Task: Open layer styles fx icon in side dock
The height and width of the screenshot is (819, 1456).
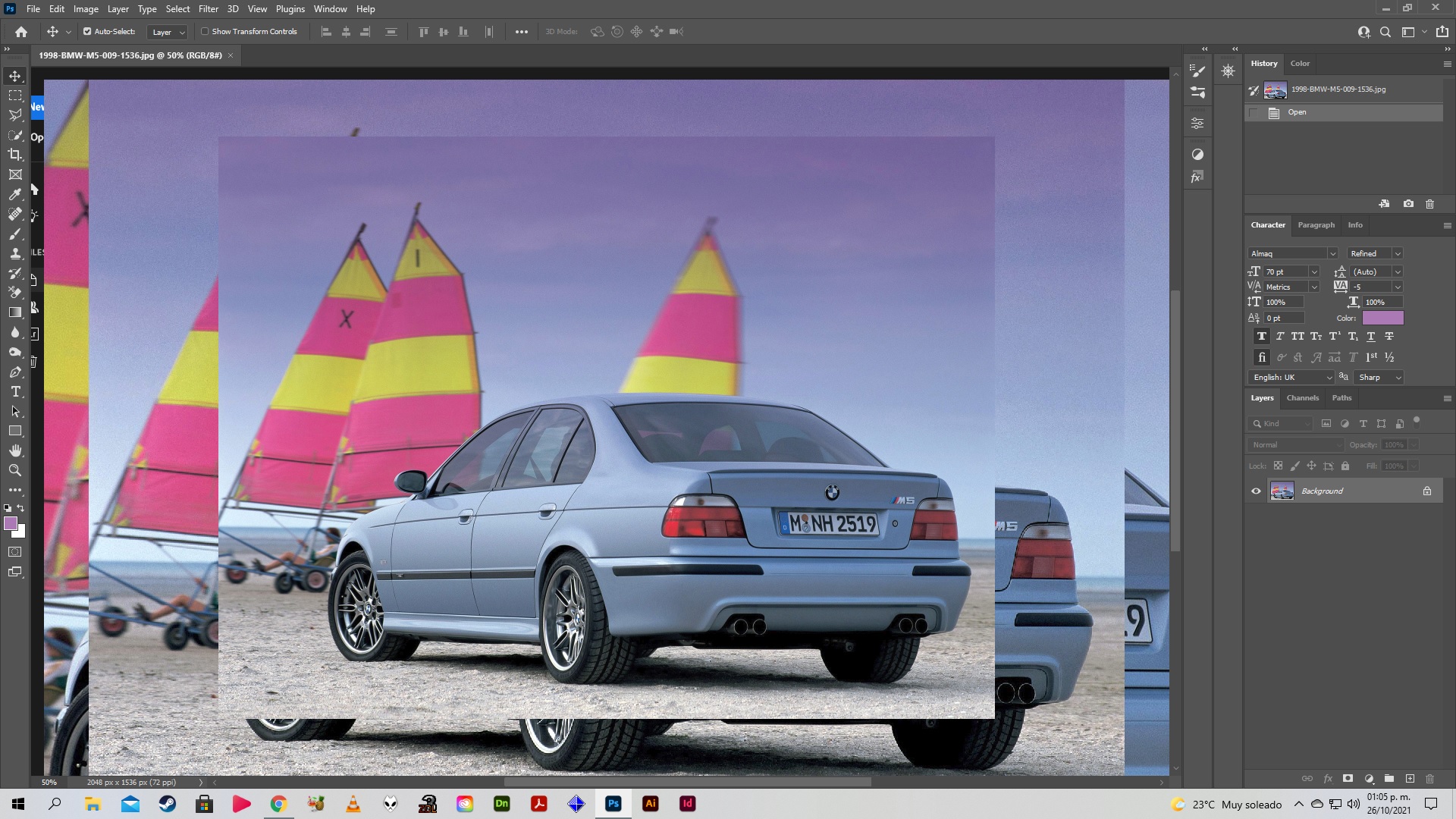Action: tap(1197, 177)
